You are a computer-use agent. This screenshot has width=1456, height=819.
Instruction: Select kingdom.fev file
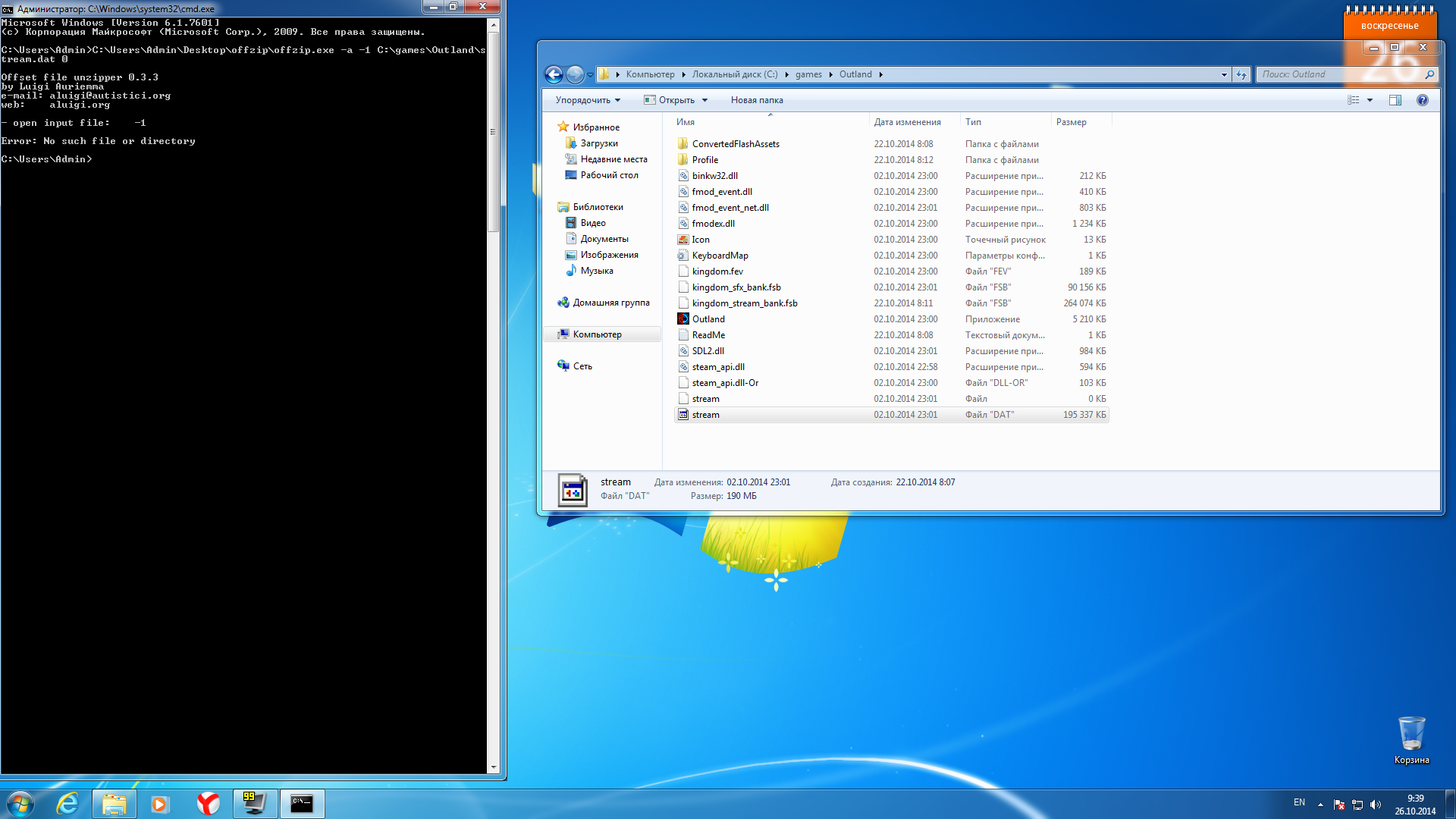point(717,271)
